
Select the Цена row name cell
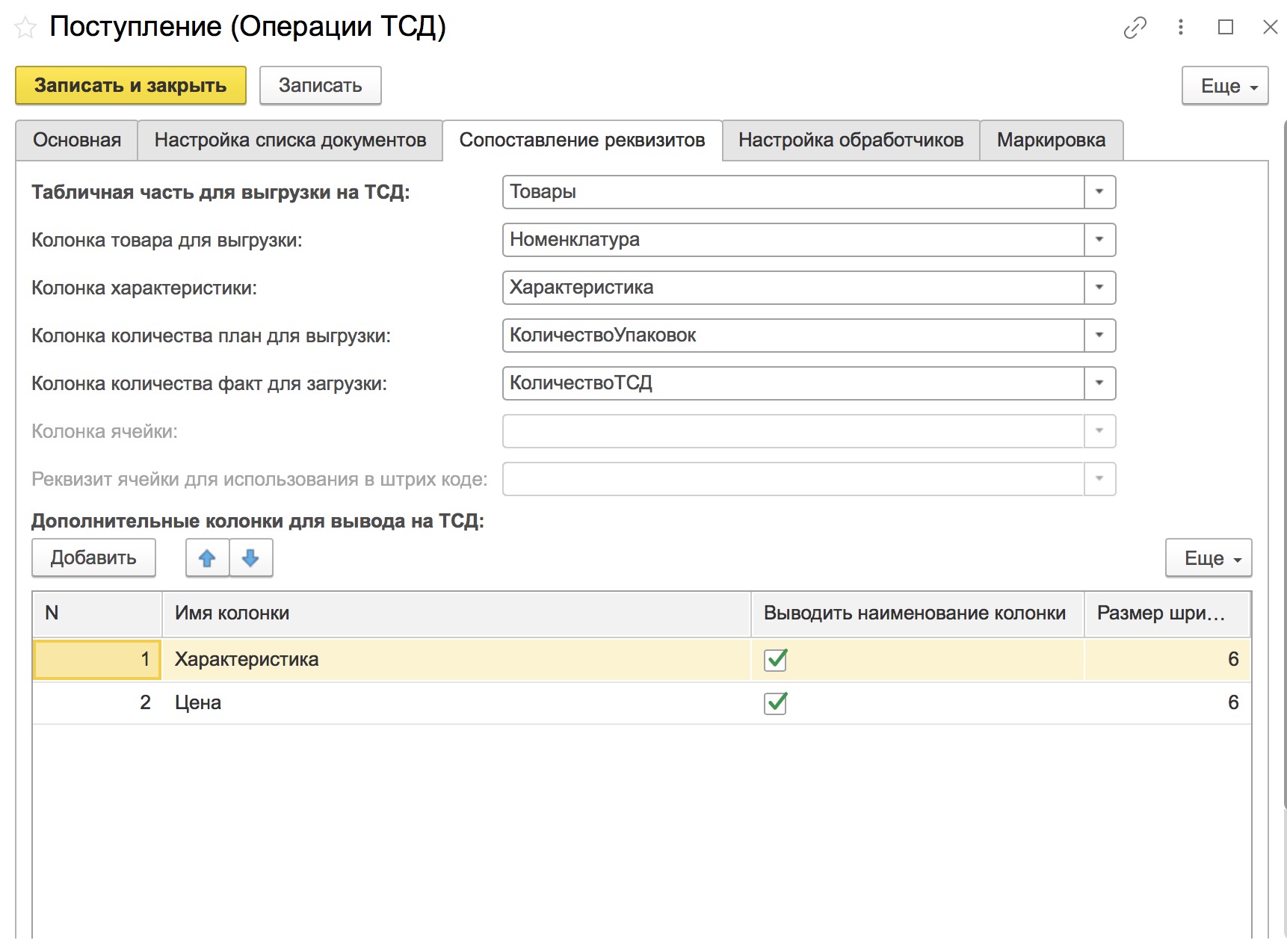click(x=457, y=702)
